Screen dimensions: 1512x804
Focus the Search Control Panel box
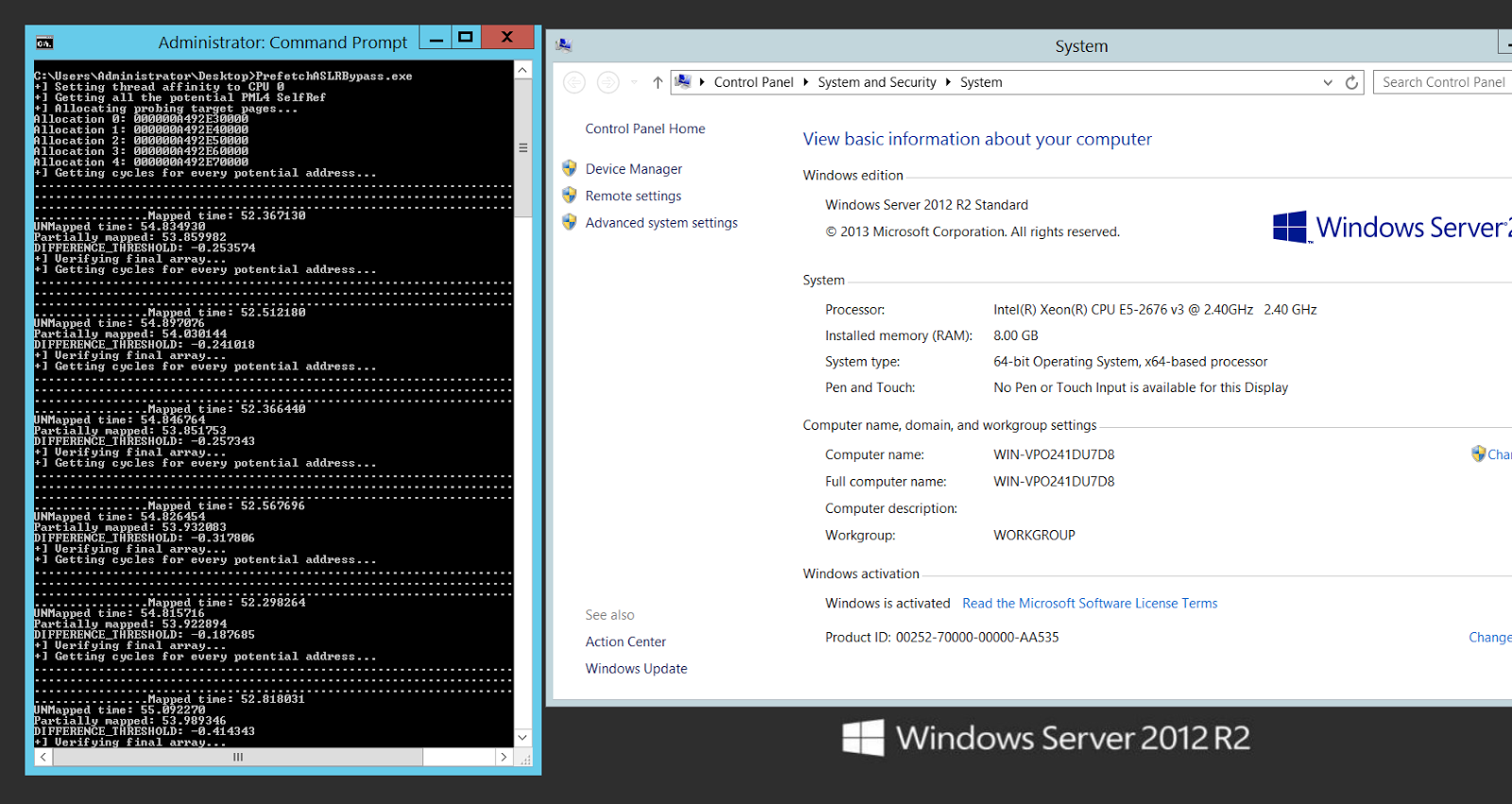pyautogui.click(x=1442, y=82)
